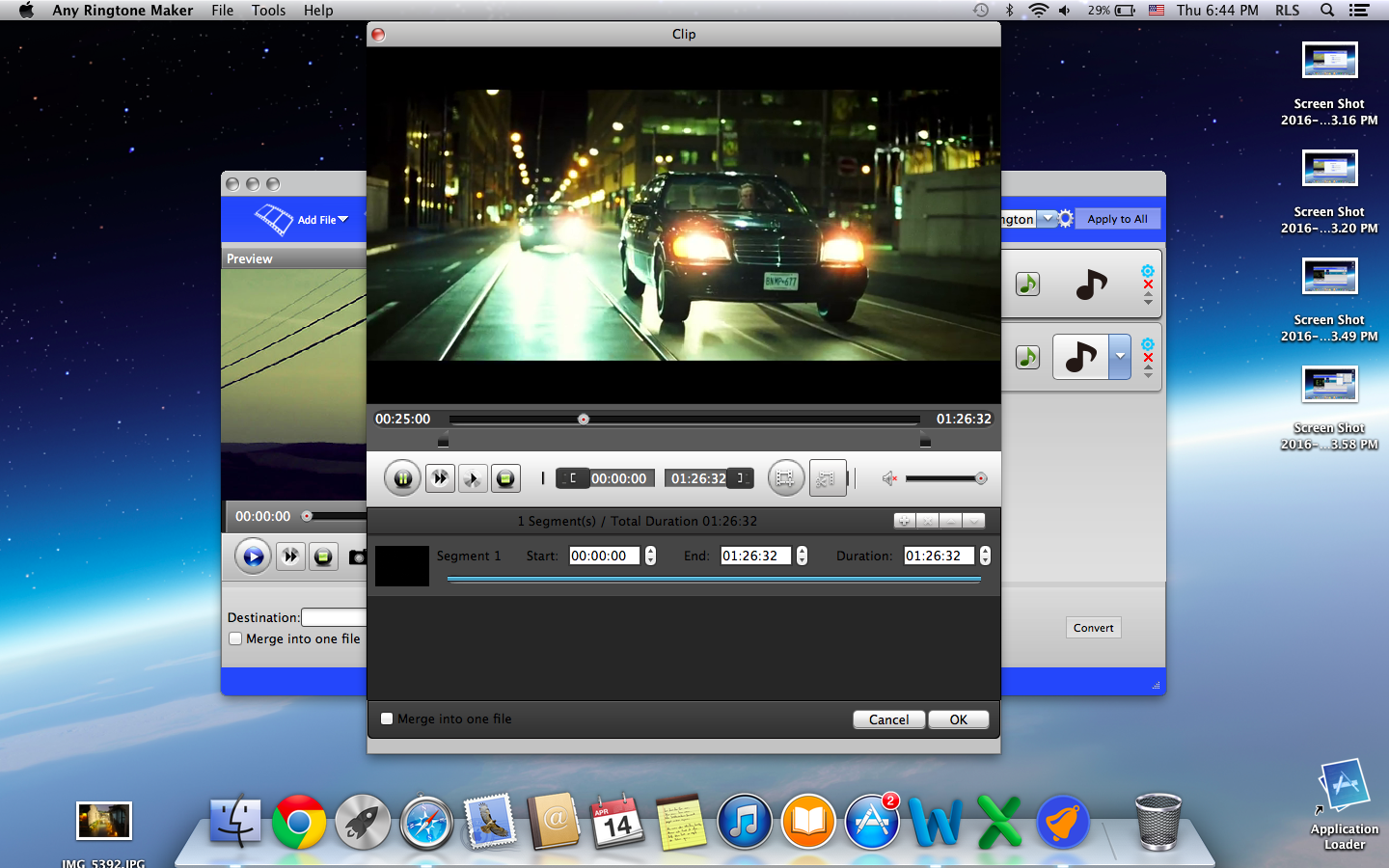Image resolution: width=1389 pixels, height=868 pixels.
Task: Click the Convert button
Action: click(1093, 628)
